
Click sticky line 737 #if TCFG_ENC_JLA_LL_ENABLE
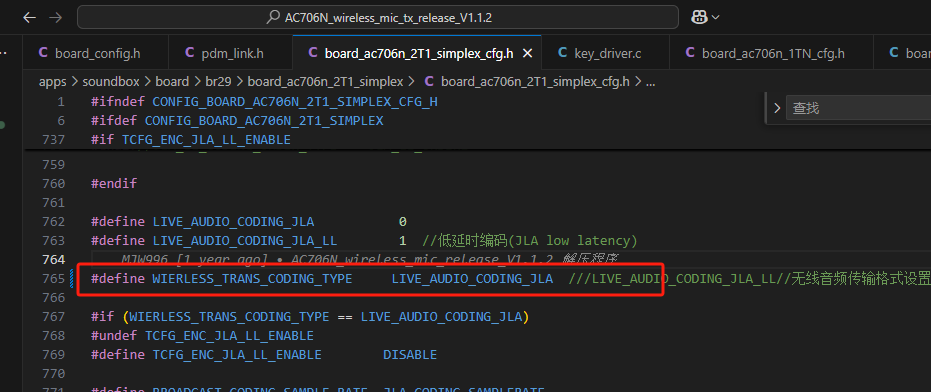click(191, 140)
